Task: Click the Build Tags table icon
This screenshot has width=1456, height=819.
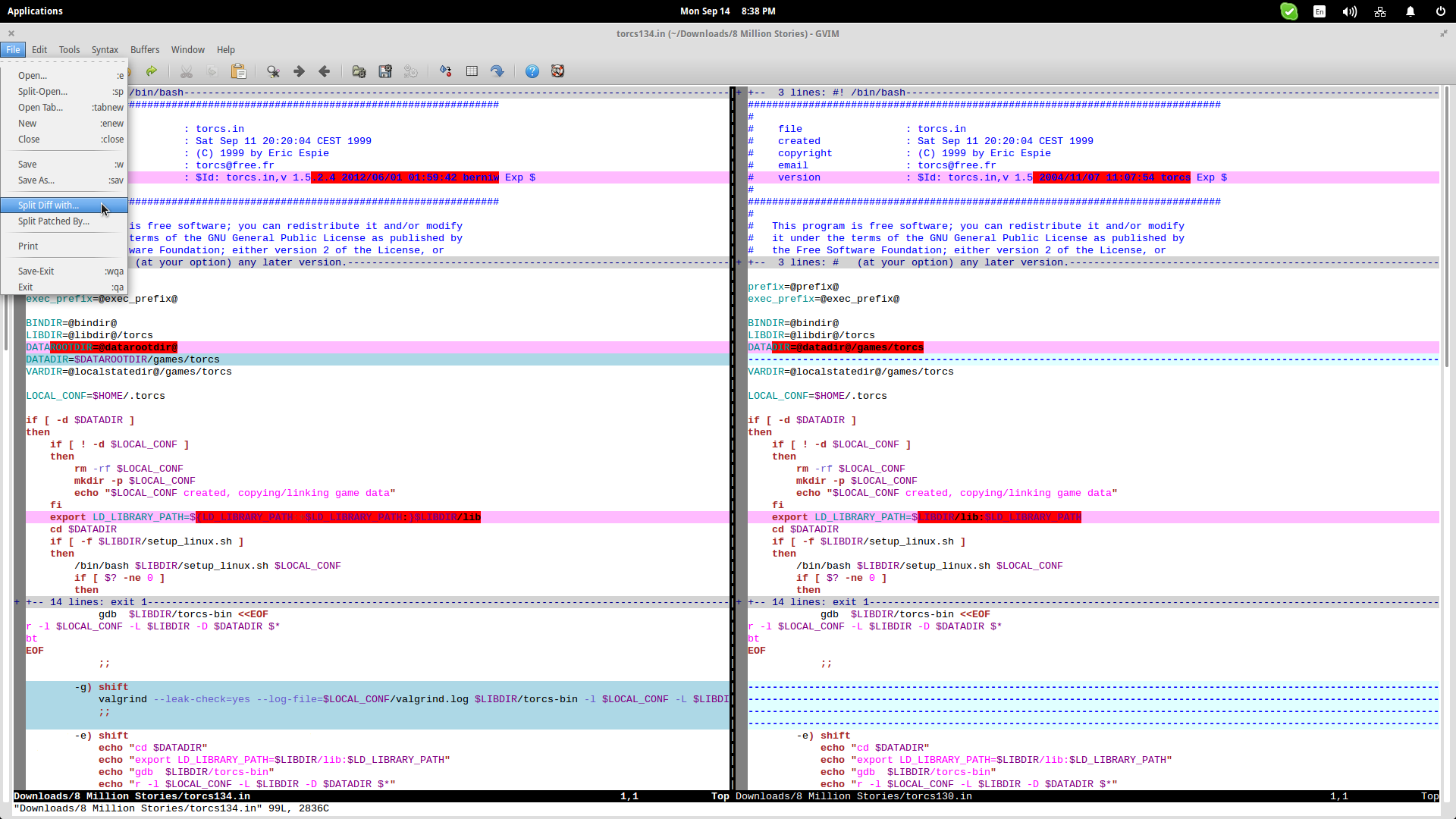Action: pos(472,71)
